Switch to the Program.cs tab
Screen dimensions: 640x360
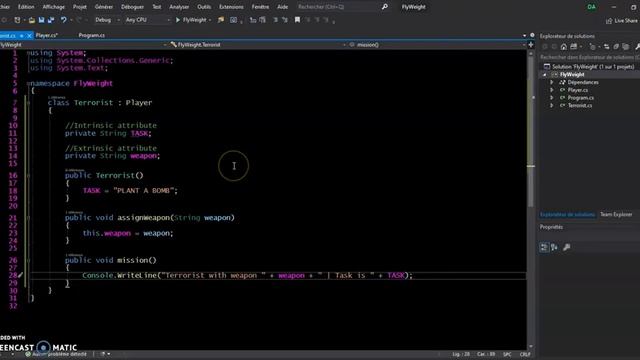(91, 36)
